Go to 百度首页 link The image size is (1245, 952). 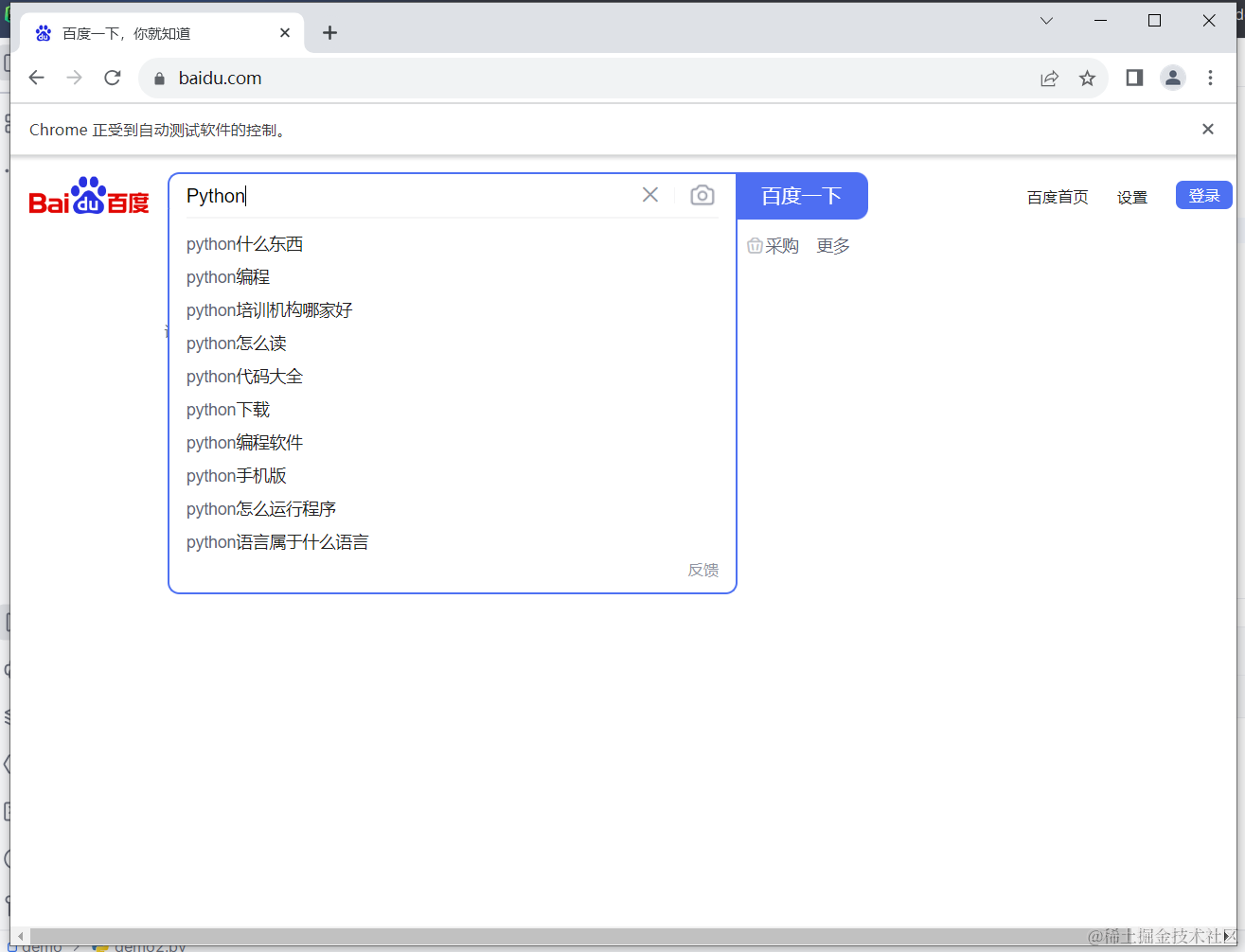point(1058,197)
